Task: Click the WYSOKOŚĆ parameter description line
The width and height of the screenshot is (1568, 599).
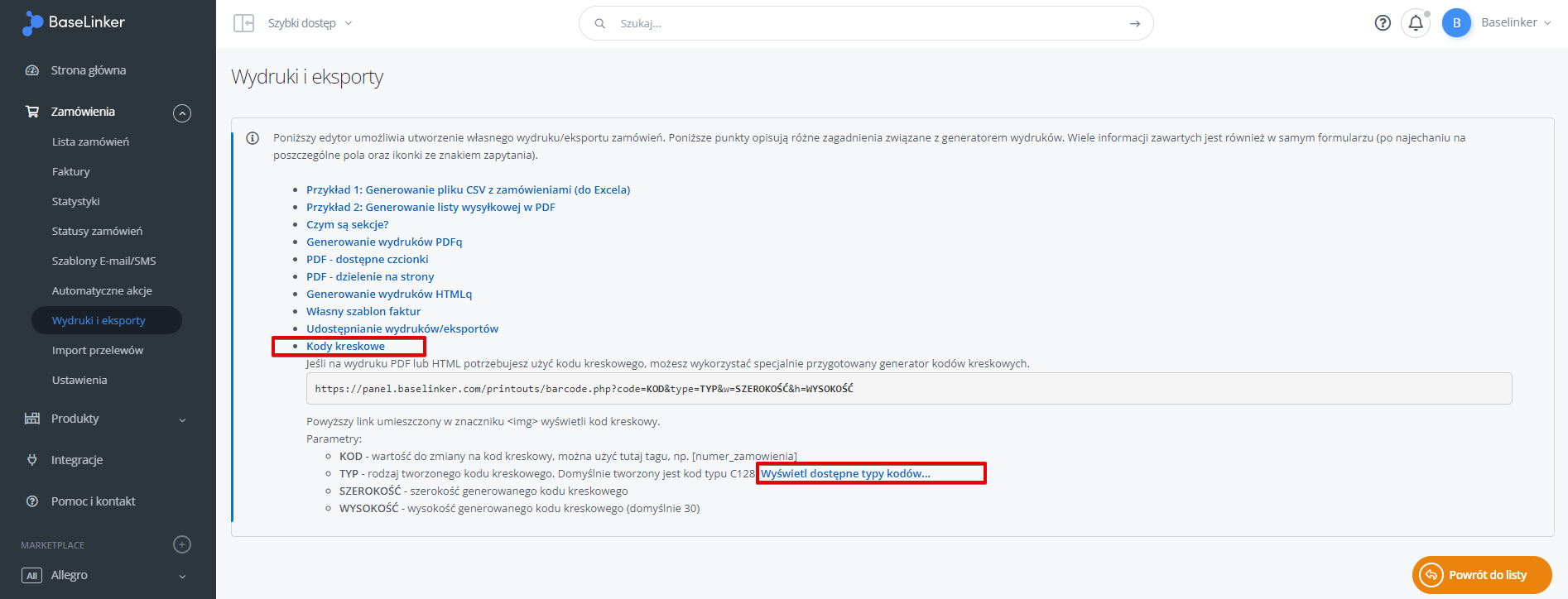Action: pyautogui.click(x=520, y=508)
